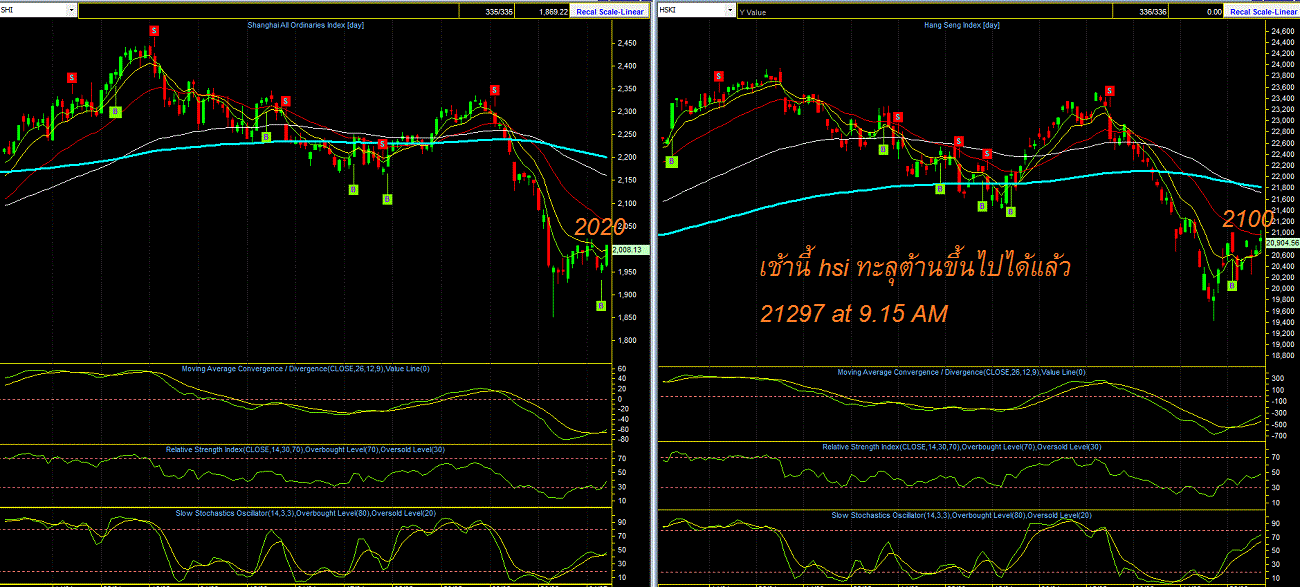Click the 2,008.13 last-price label
This screenshot has width=1300, height=587.
pos(631,250)
